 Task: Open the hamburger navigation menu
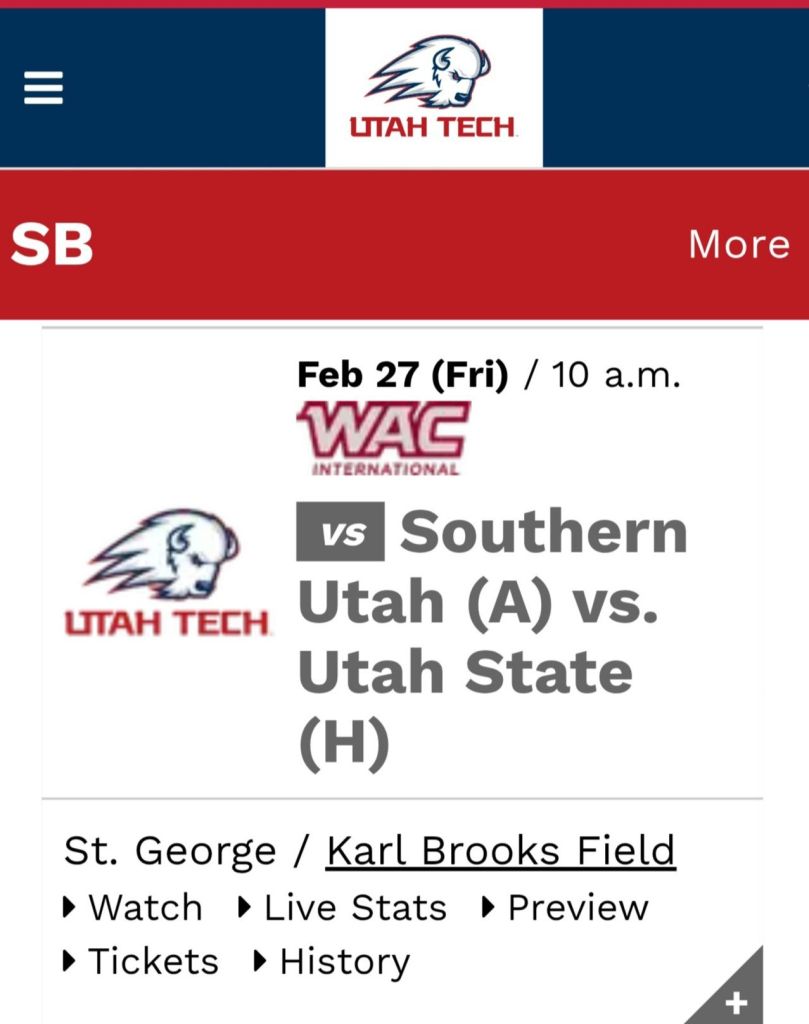pos(44,88)
